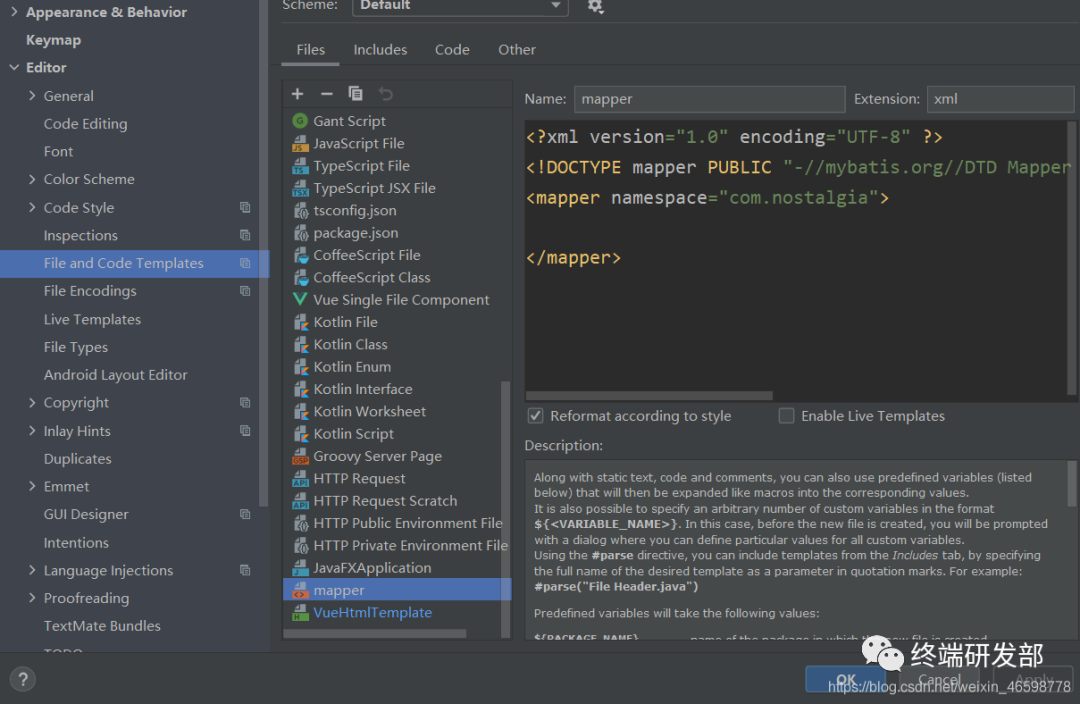Expand Appearance & Behavior section

click(14, 12)
